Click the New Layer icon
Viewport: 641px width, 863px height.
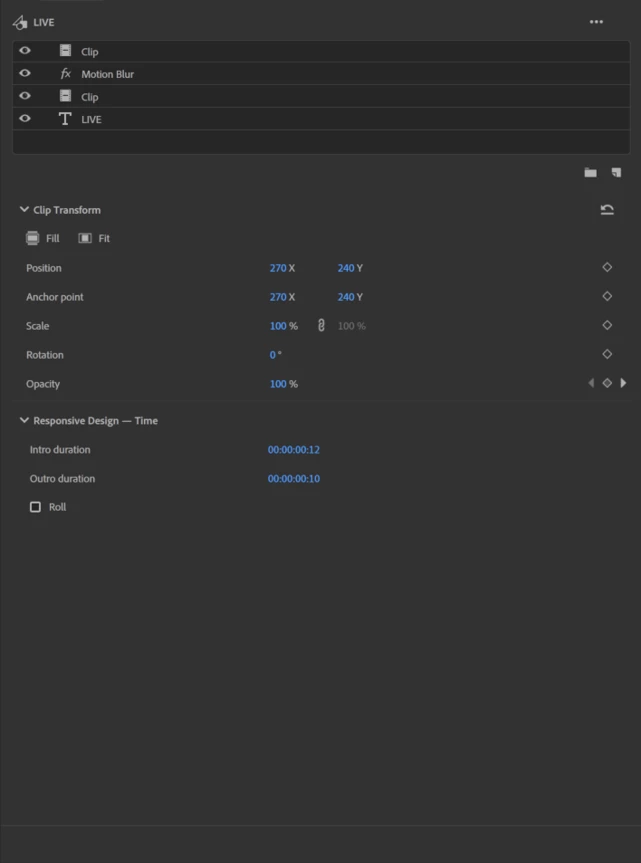pyautogui.click(x=616, y=173)
